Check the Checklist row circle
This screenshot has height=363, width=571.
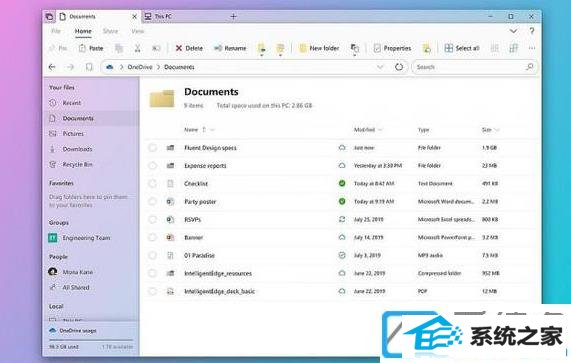[153, 184]
